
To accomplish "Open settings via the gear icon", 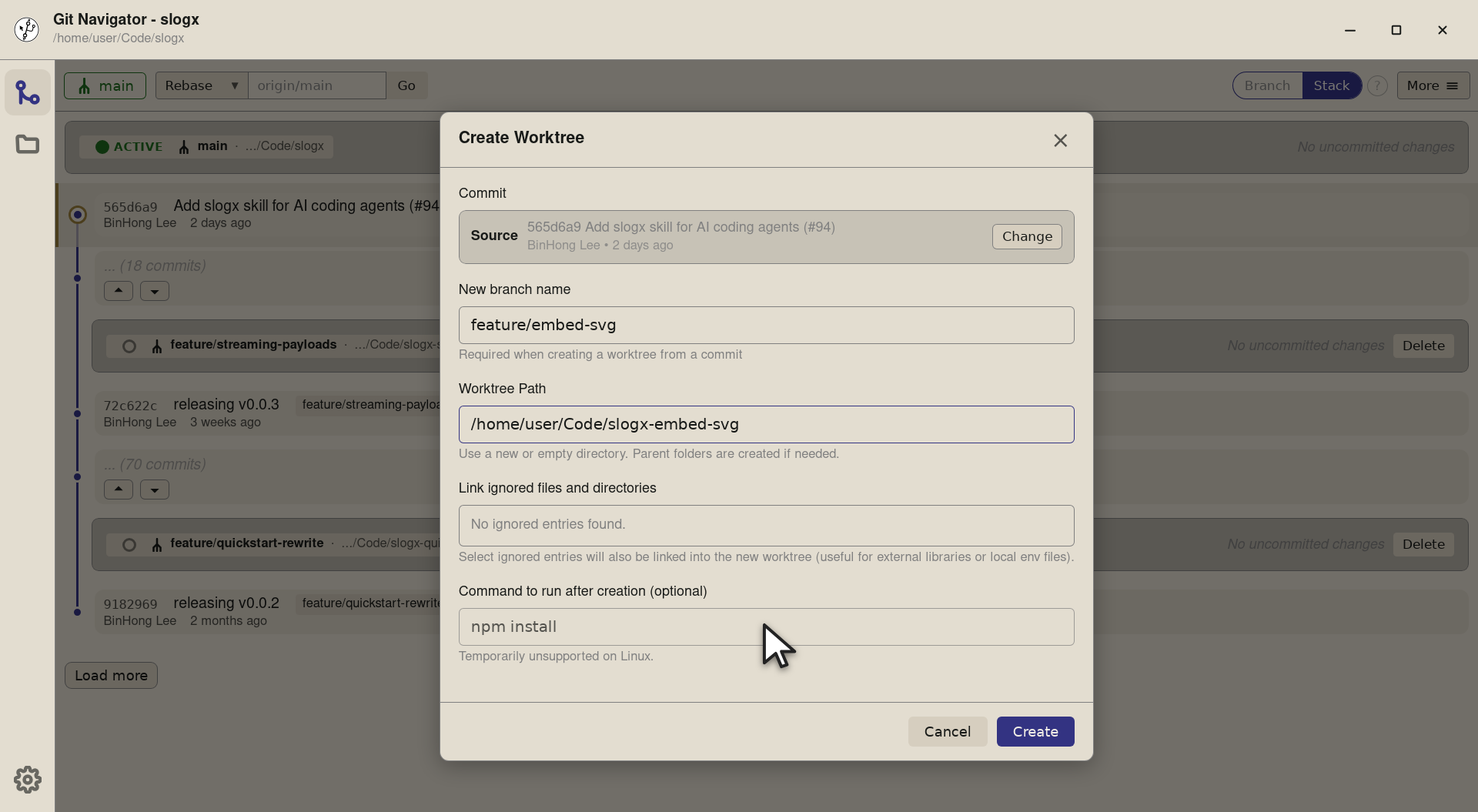I will pos(28,780).
